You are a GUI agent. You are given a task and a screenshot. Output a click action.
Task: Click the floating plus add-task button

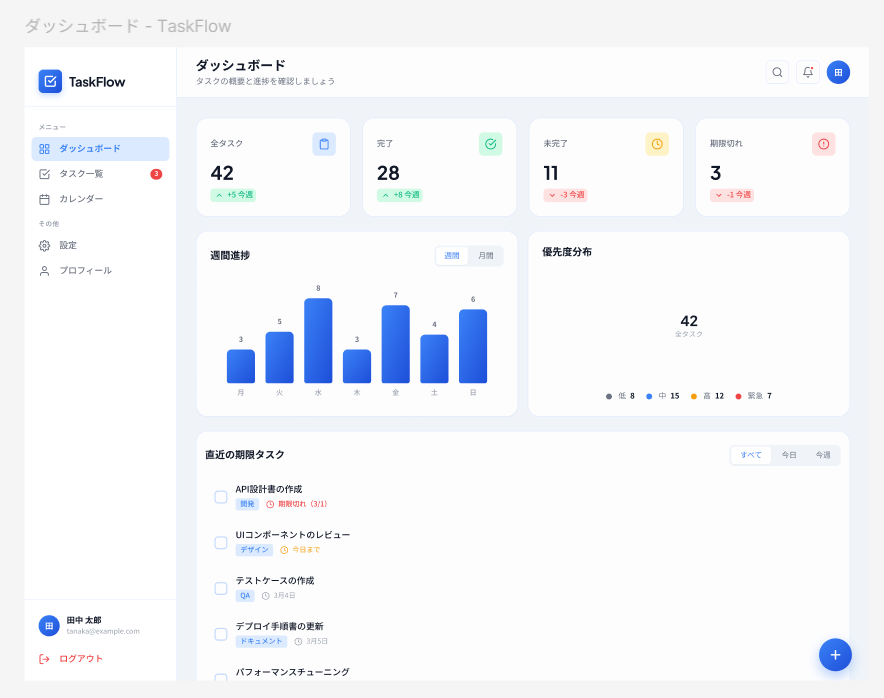tap(835, 655)
